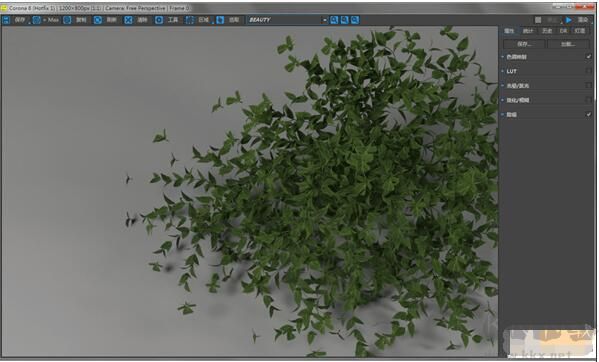The width and height of the screenshot is (599, 362).
Task: Enable the Bloom/Glare checkbox
Action: point(588,86)
